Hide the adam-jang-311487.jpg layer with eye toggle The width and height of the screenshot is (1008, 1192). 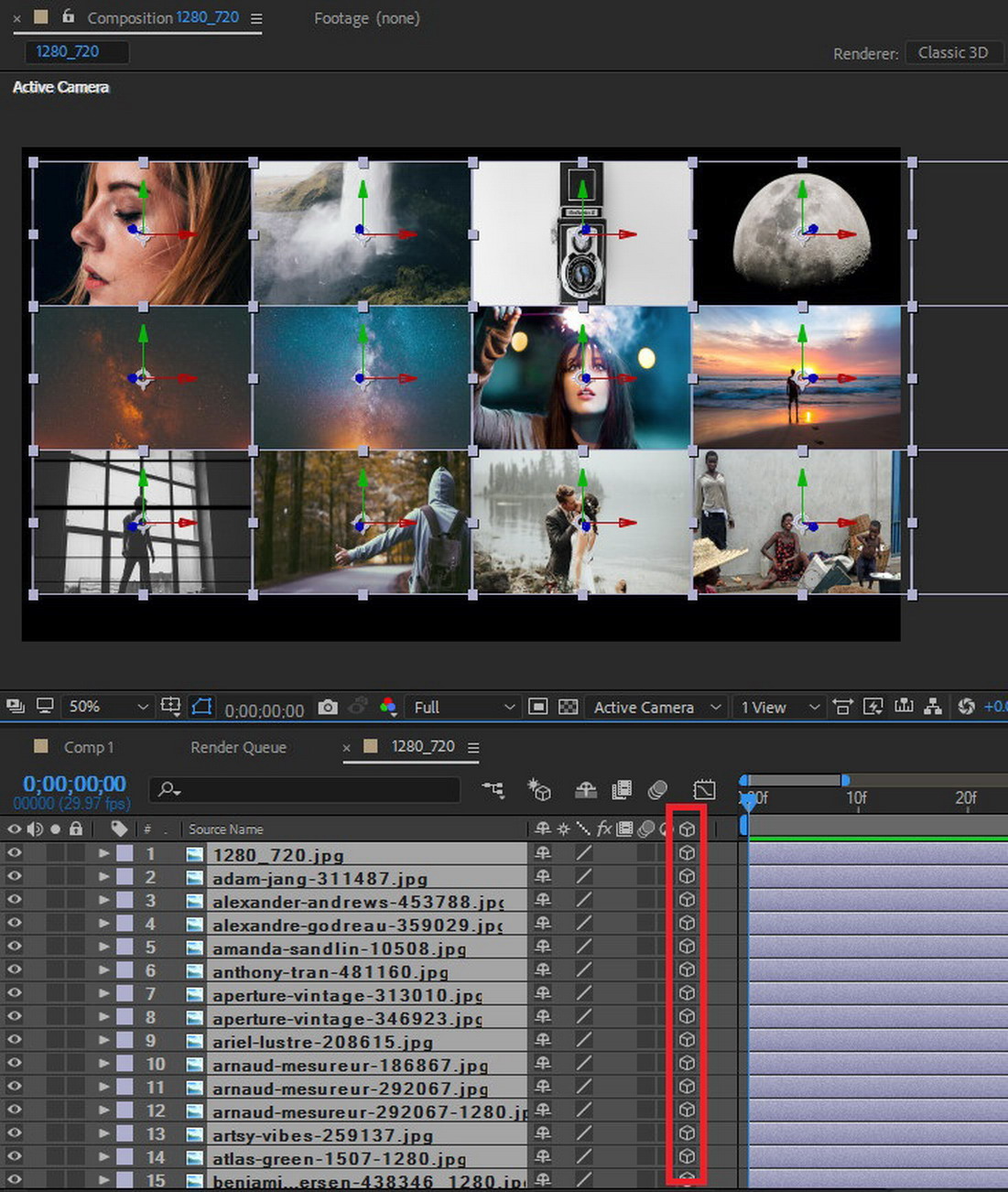coord(15,877)
